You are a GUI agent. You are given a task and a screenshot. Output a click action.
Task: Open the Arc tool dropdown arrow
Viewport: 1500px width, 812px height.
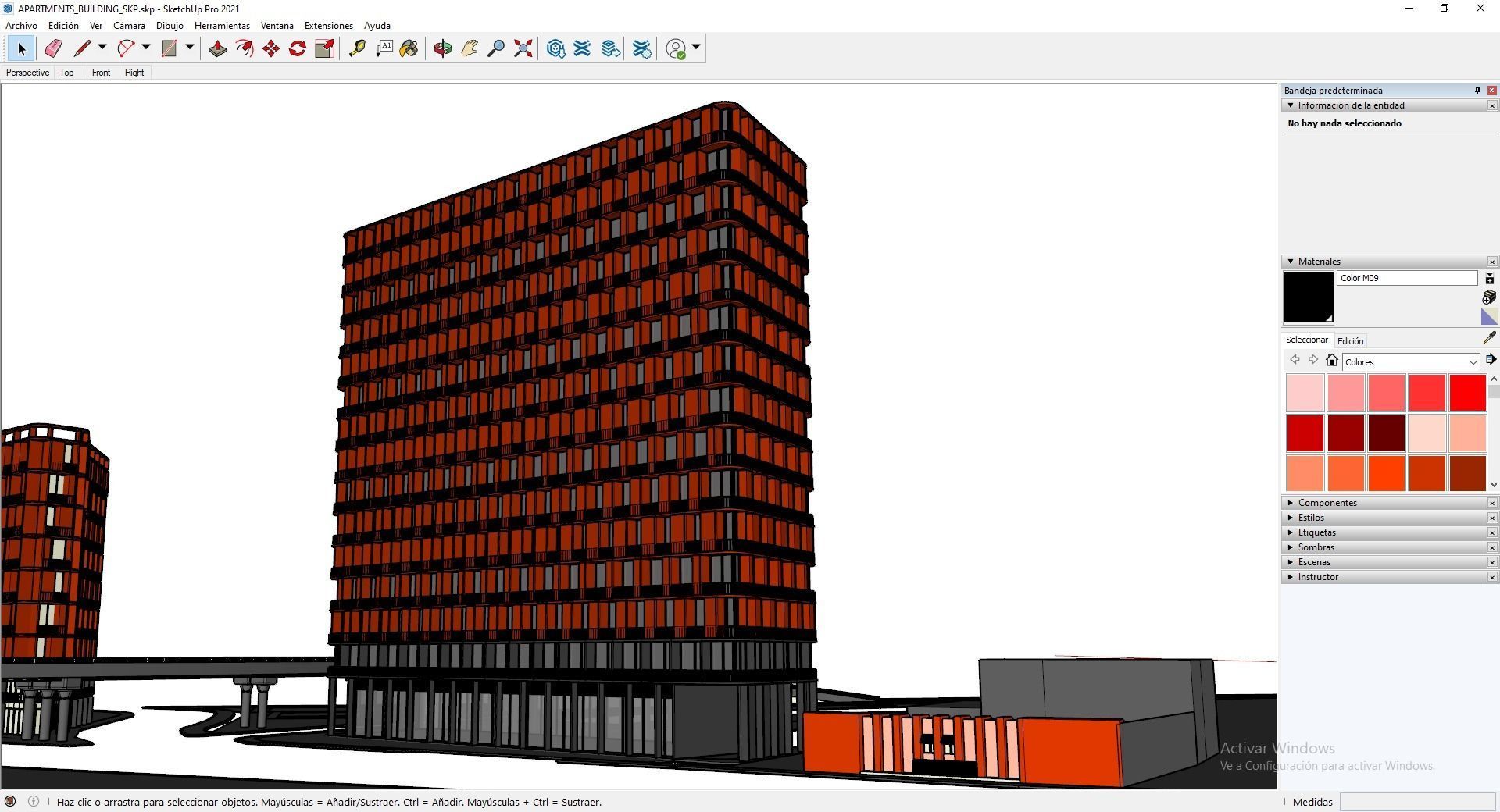pos(145,48)
